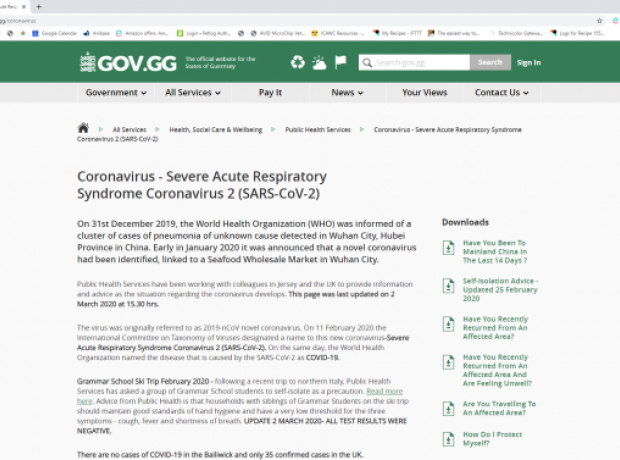Click the Search button
Image resolution: width=620 pixels, height=460 pixels.
pos(490,62)
